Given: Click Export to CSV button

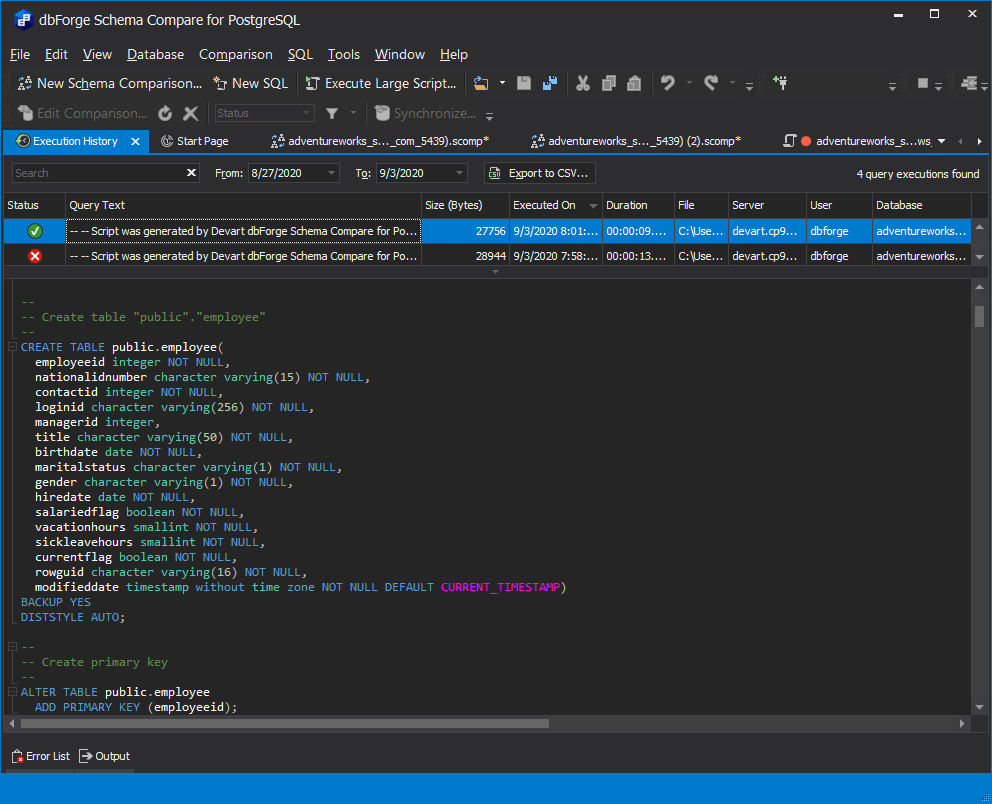Looking at the screenshot, I should (540, 173).
